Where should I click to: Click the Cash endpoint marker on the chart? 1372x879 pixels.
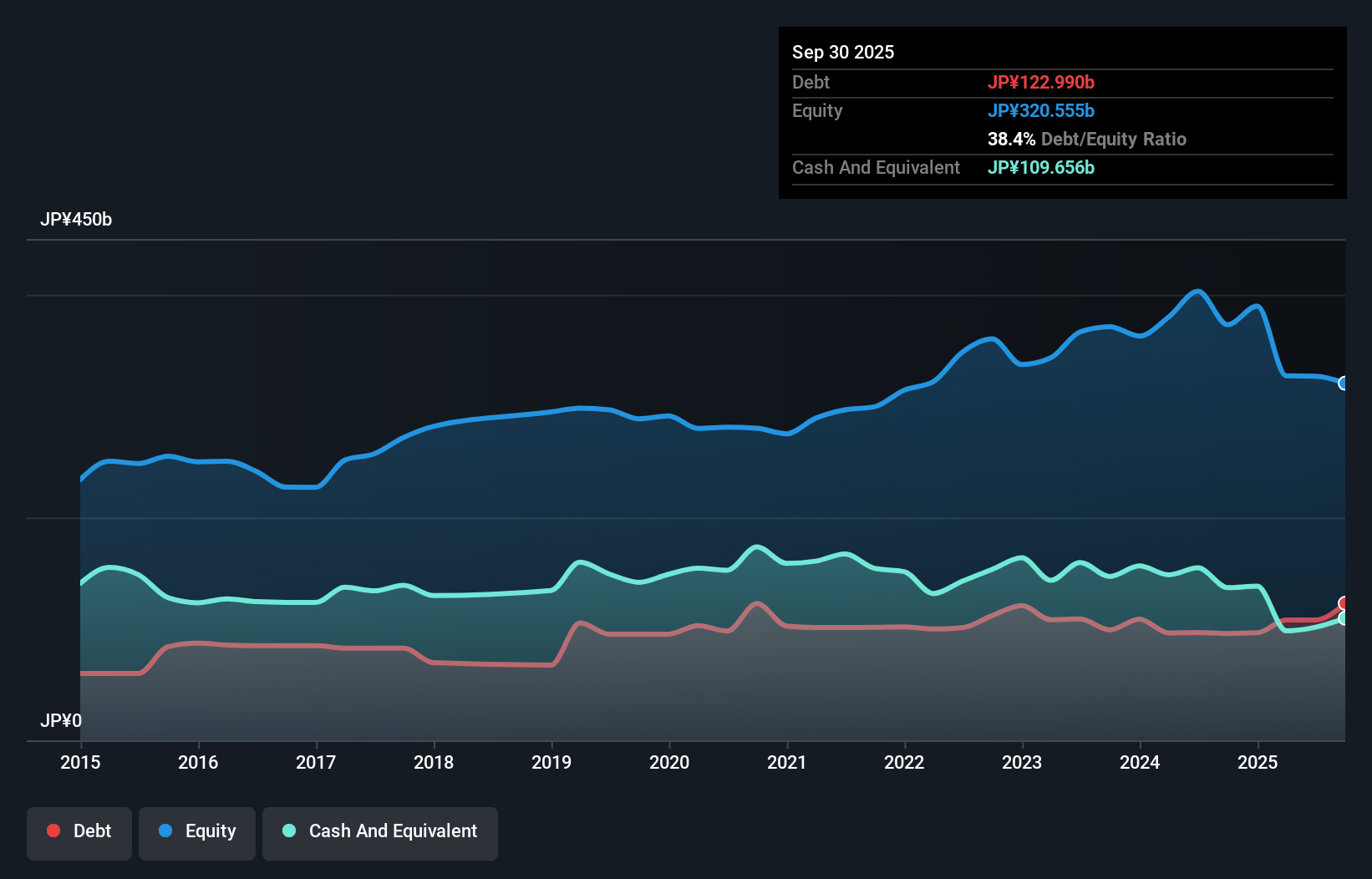point(1344,621)
